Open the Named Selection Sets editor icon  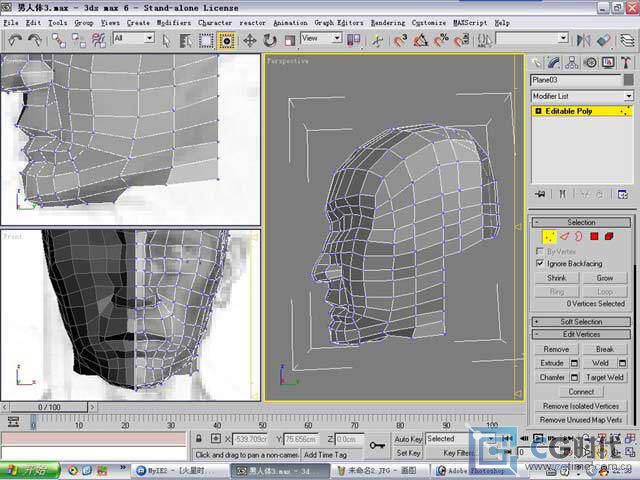[484, 40]
